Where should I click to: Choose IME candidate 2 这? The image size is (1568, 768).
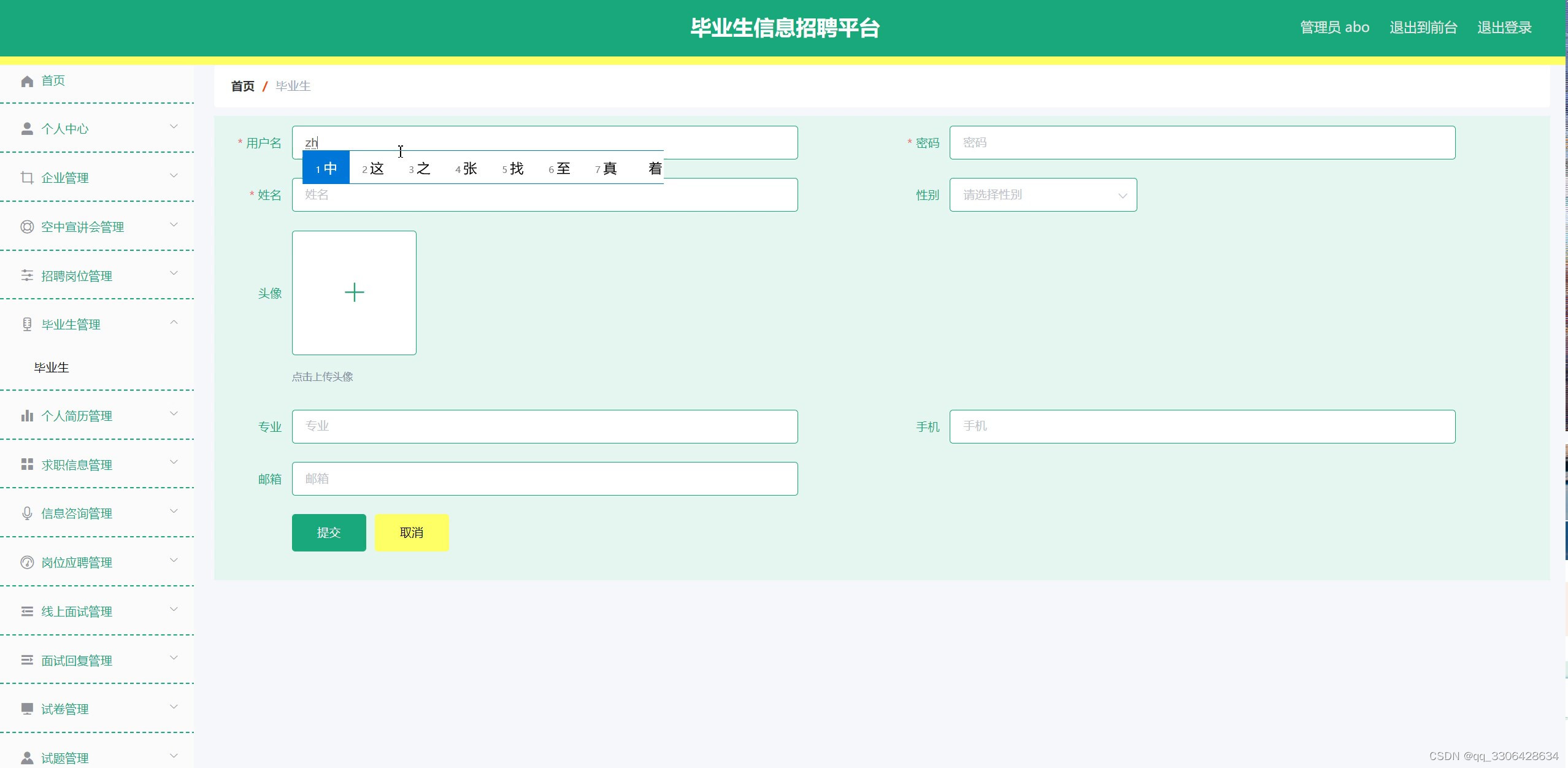point(373,168)
